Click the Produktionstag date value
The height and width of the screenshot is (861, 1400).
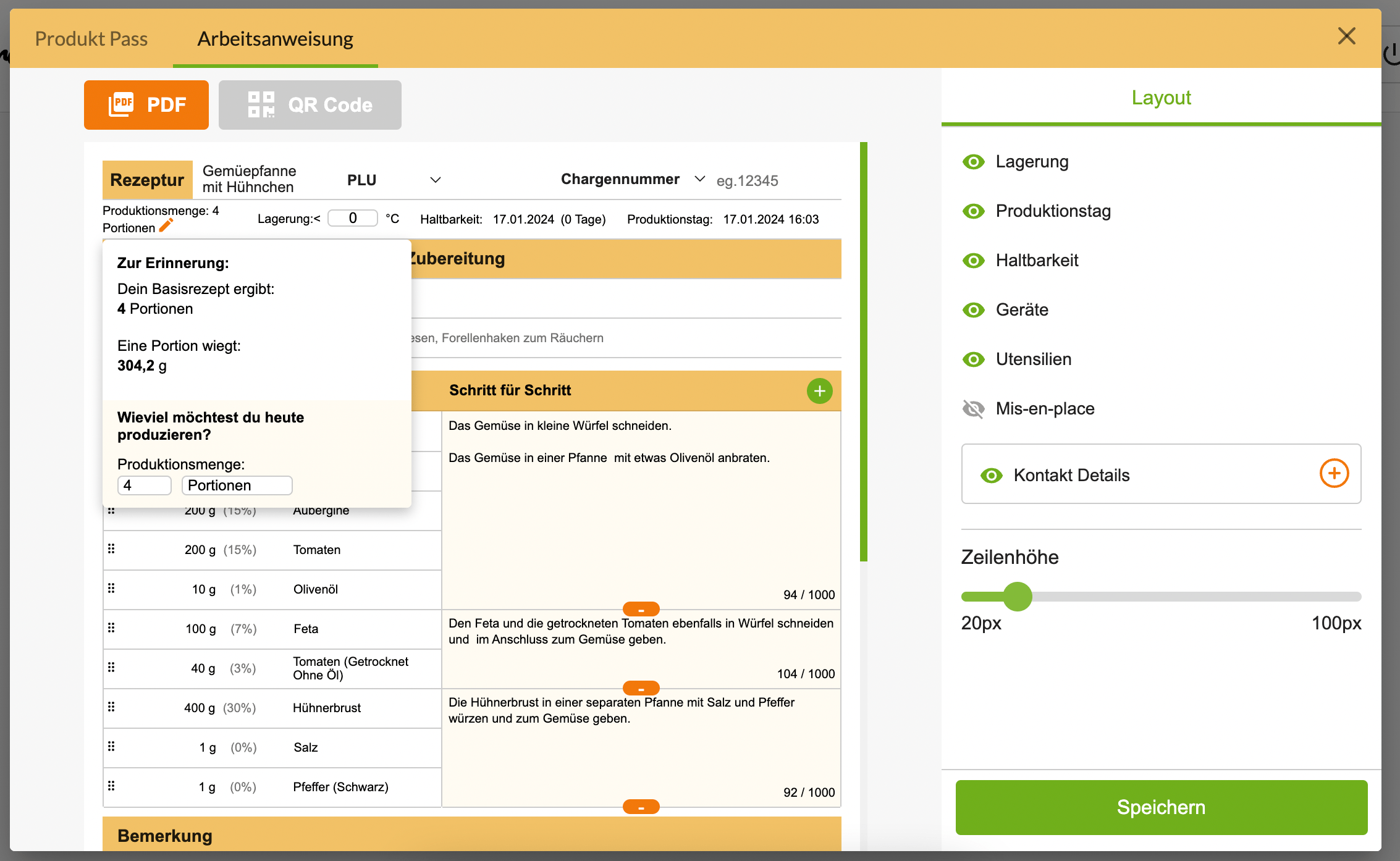coord(771,219)
